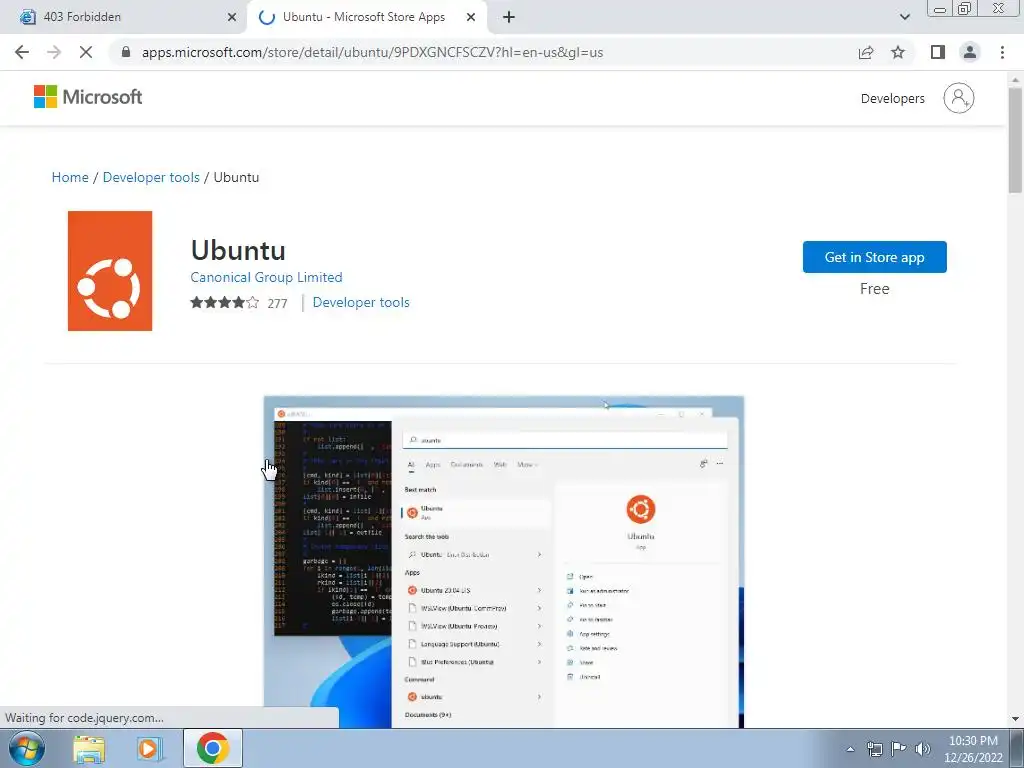Close the Ubuntu Microsoft Store tab
Viewport: 1024px width, 768px height.
click(x=471, y=17)
